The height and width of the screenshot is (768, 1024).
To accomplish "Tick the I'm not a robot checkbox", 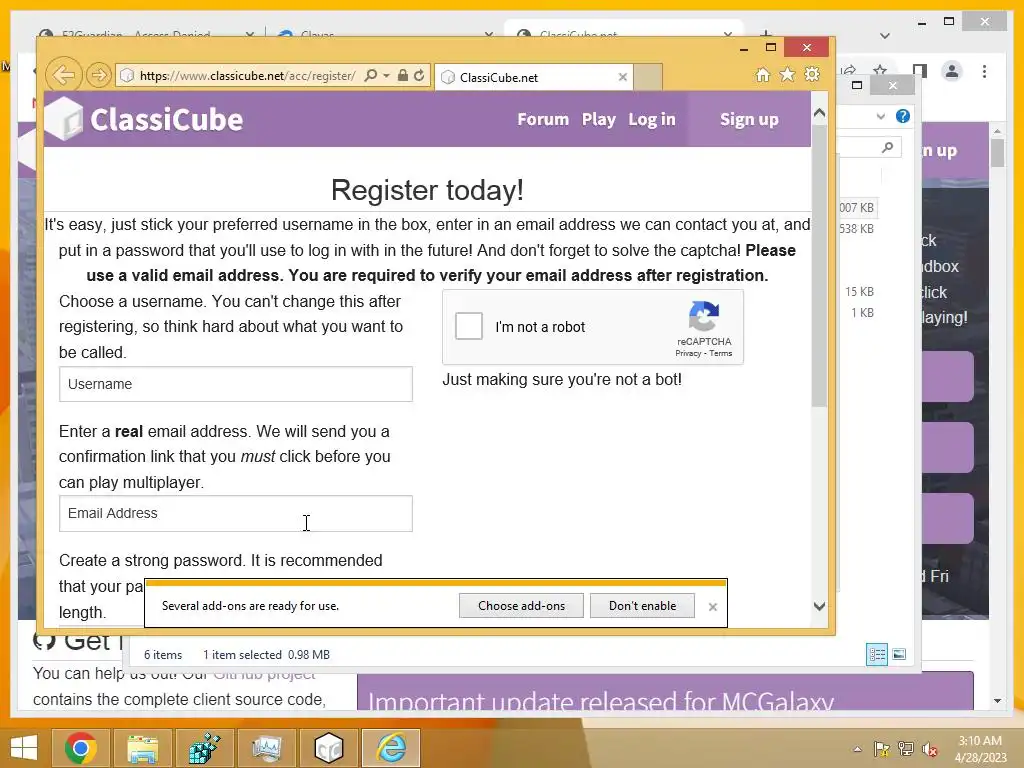I will click(x=469, y=326).
